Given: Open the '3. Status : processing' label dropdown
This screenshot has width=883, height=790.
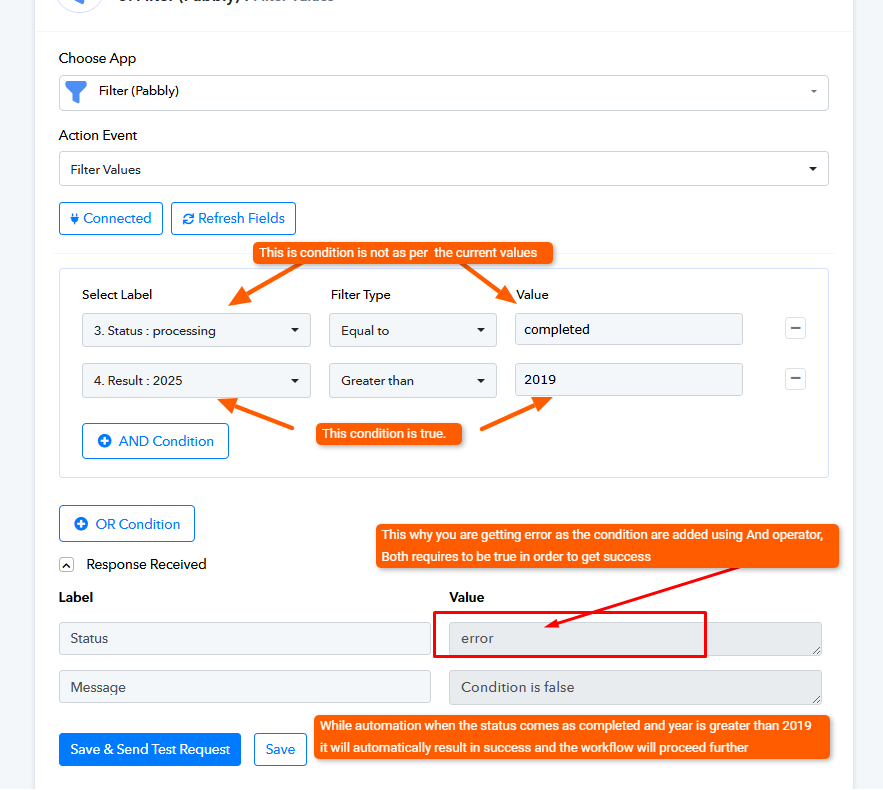Looking at the screenshot, I should point(196,331).
